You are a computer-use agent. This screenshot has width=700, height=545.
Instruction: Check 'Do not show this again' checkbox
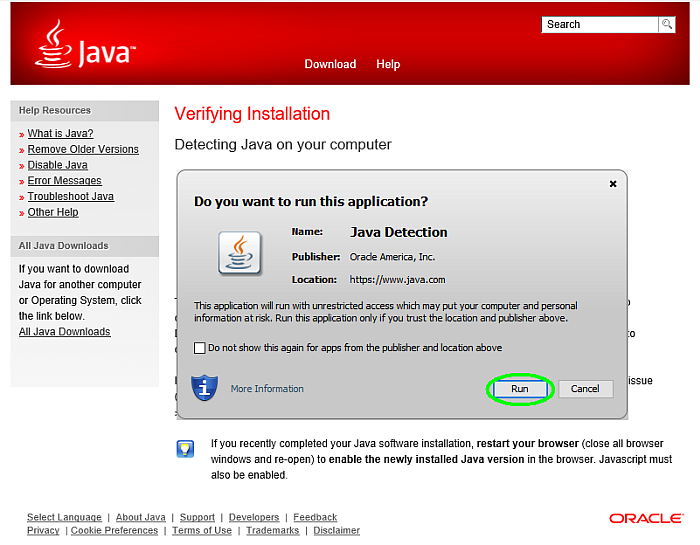coord(200,348)
